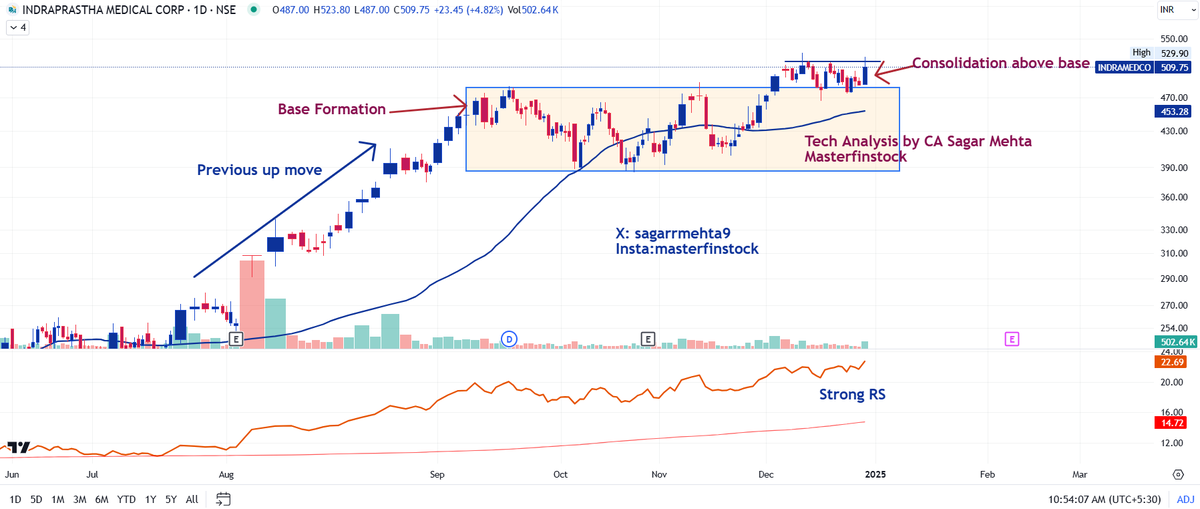Select the 1M date range

[x=58, y=499]
